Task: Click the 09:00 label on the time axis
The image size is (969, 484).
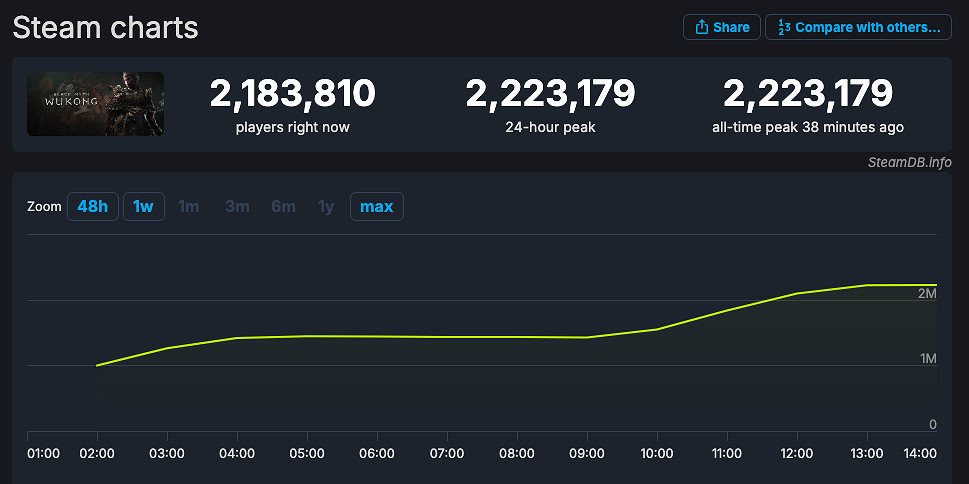Action: (x=586, y=453)
